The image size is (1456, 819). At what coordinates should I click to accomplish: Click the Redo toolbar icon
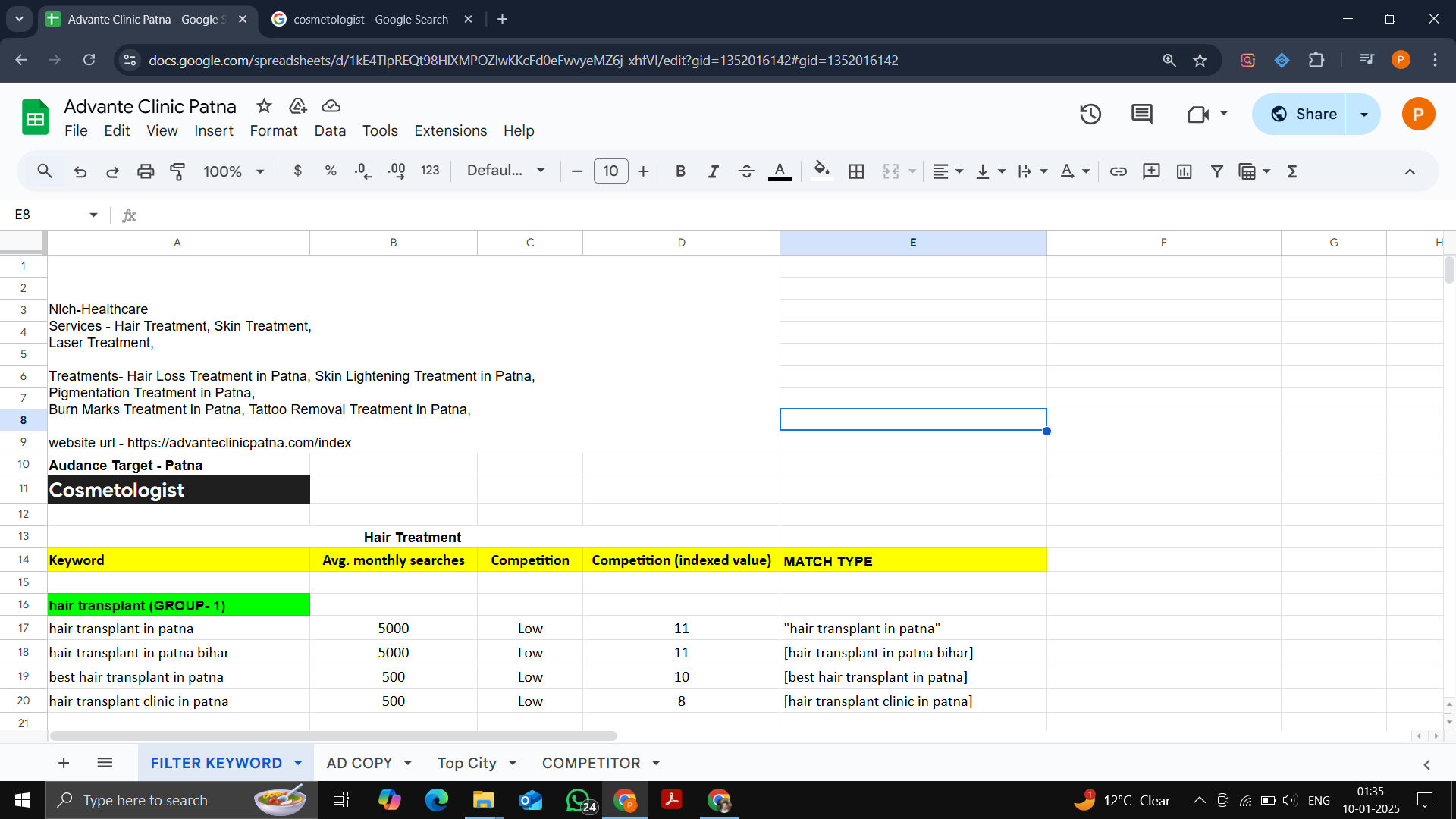112,171
